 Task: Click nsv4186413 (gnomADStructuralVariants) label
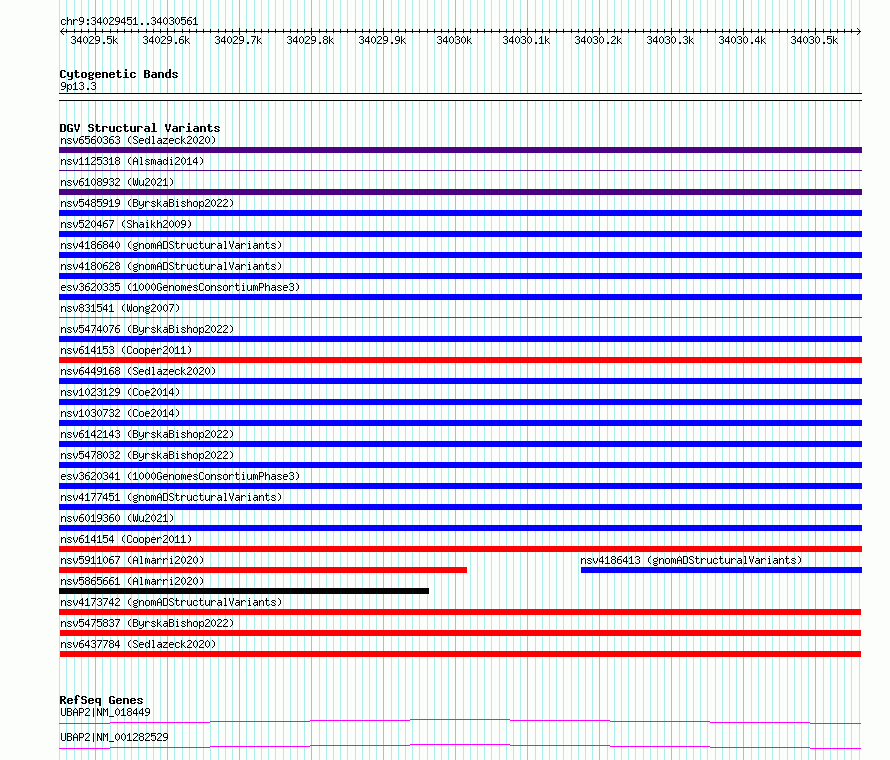pos(691,560)
